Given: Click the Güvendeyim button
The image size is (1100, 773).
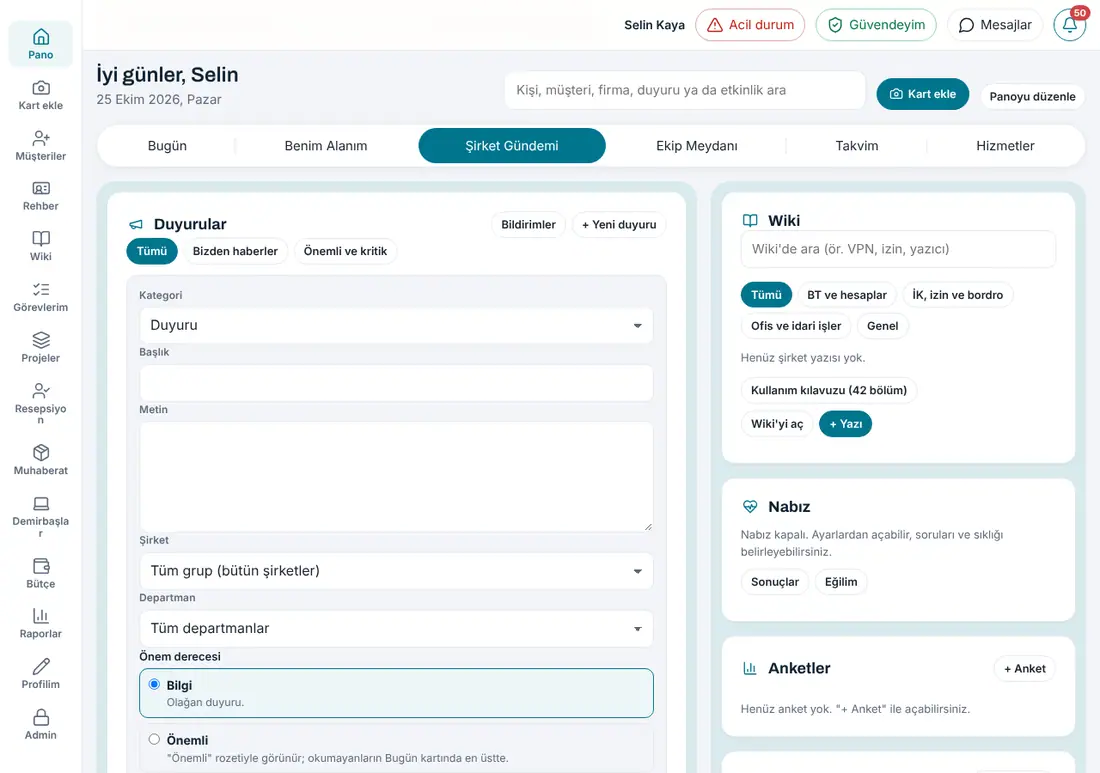Looking at the screenshot, I should [x=876, y=25].
